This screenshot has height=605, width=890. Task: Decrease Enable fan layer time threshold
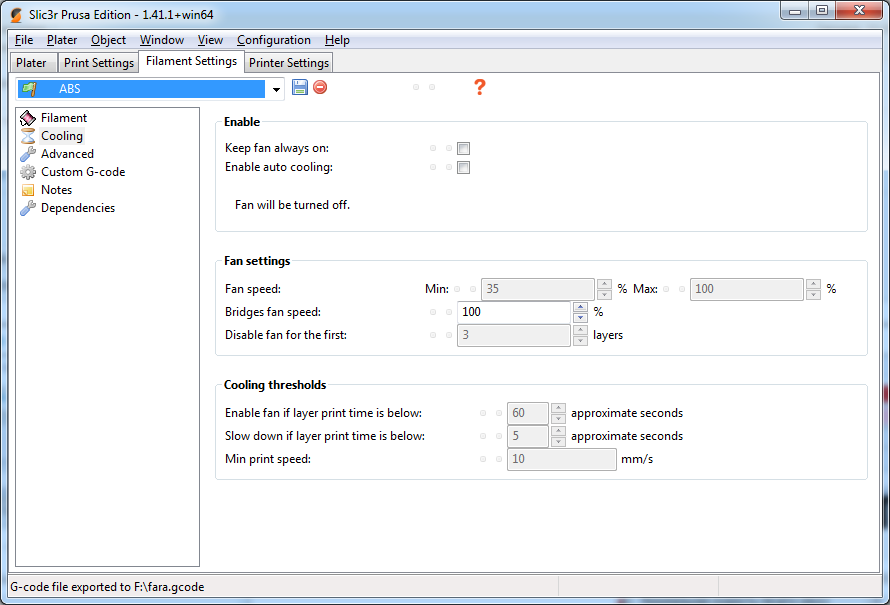point(559,418)
